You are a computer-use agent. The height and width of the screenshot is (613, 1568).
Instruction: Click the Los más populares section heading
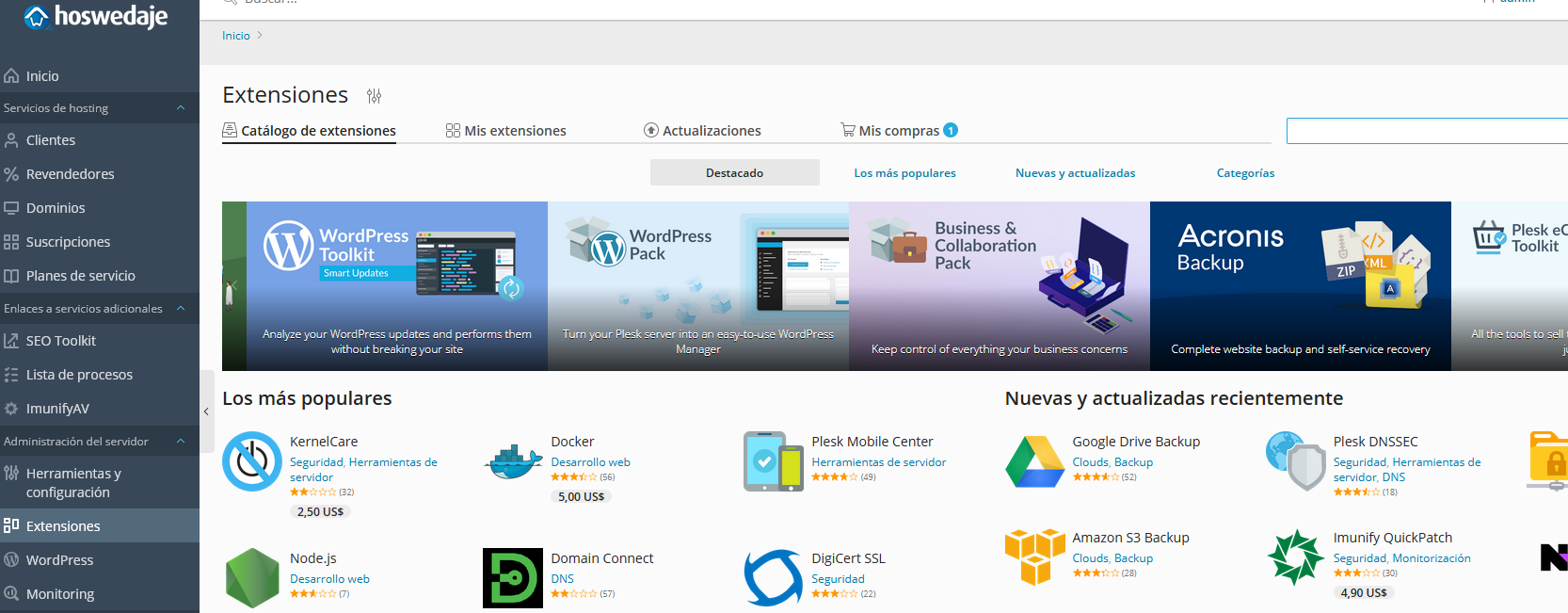click(307, 398)
